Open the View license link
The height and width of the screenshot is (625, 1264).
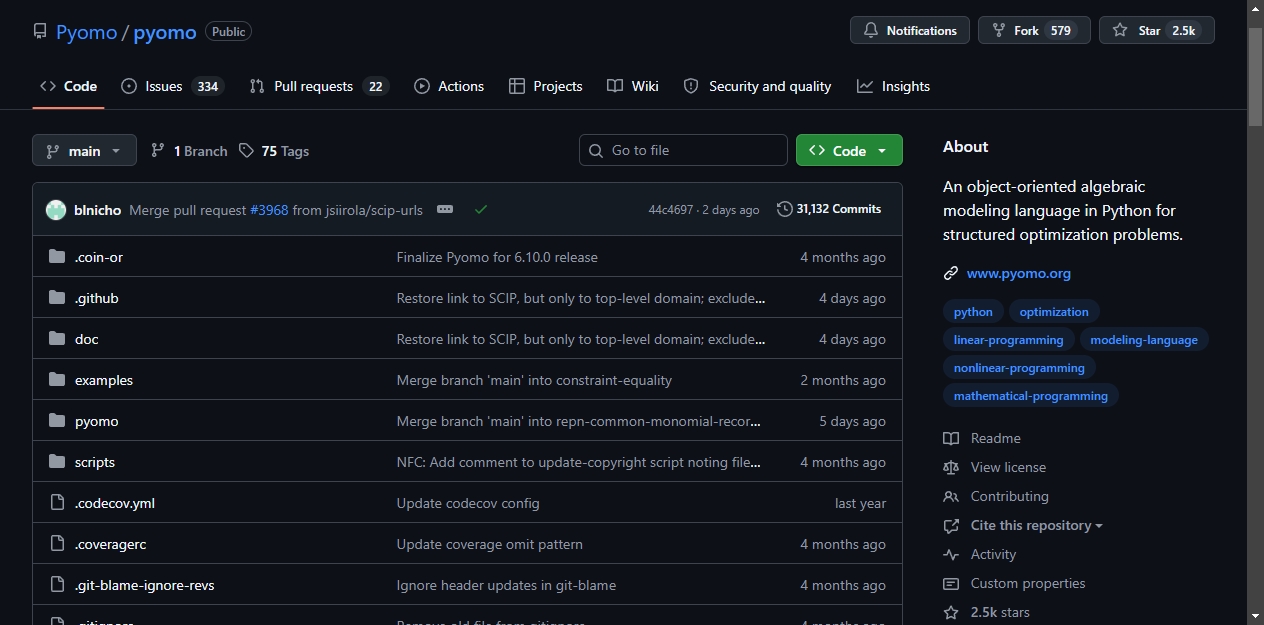[x=994, y=467]
